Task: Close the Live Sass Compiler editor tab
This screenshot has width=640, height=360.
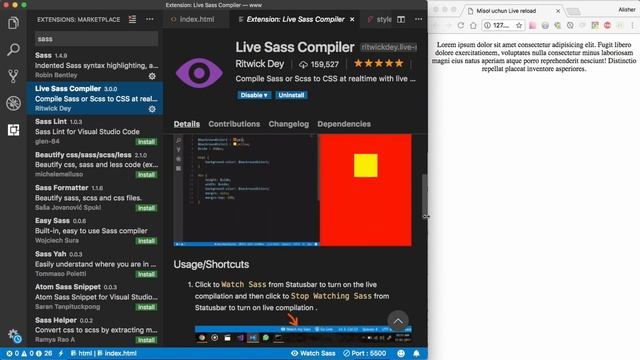Action: point(352,19)
